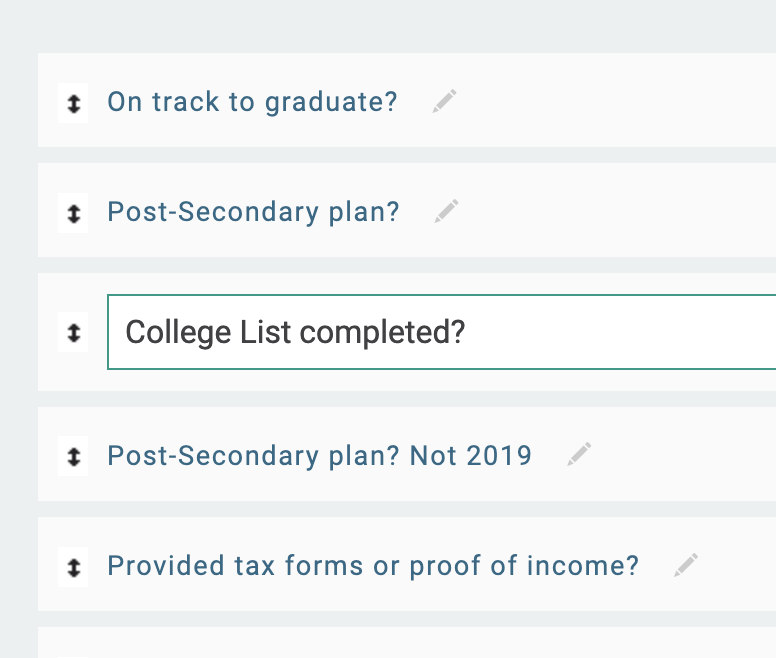This screenshot has height=658, width=776.
Task: Click pencil icon next to Post-Secondary plan?
Action: click(446, 211)
